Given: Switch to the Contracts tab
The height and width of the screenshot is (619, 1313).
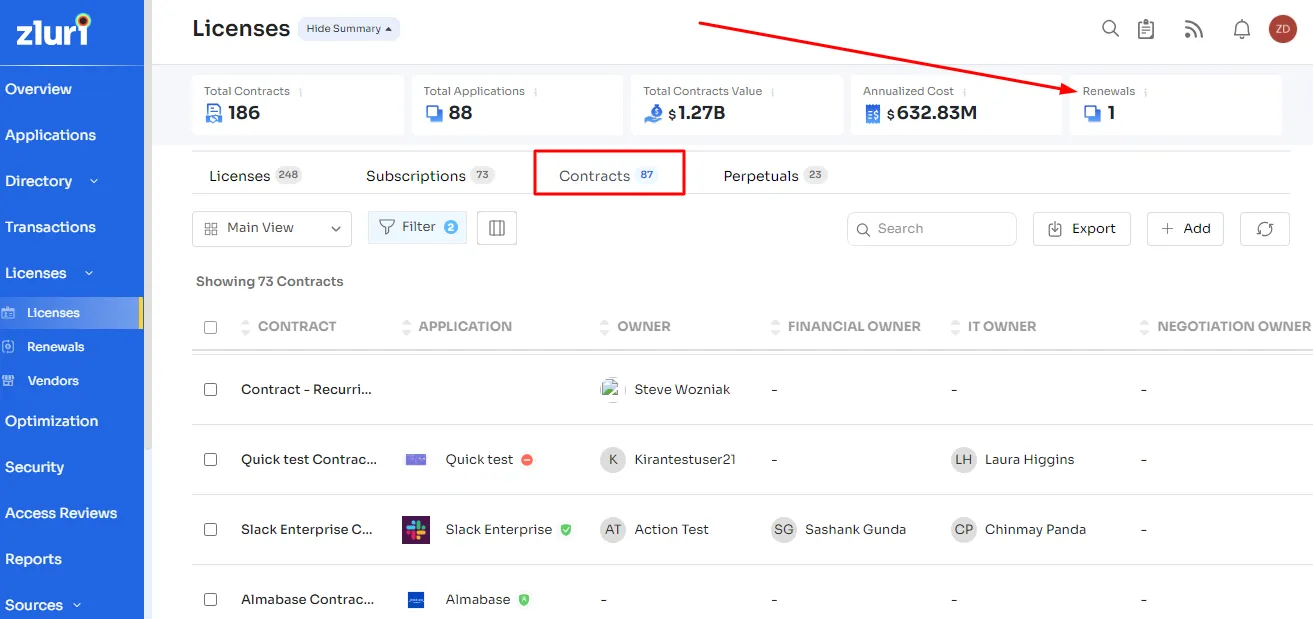Looking at the screenshot, I should click(608, 176).
